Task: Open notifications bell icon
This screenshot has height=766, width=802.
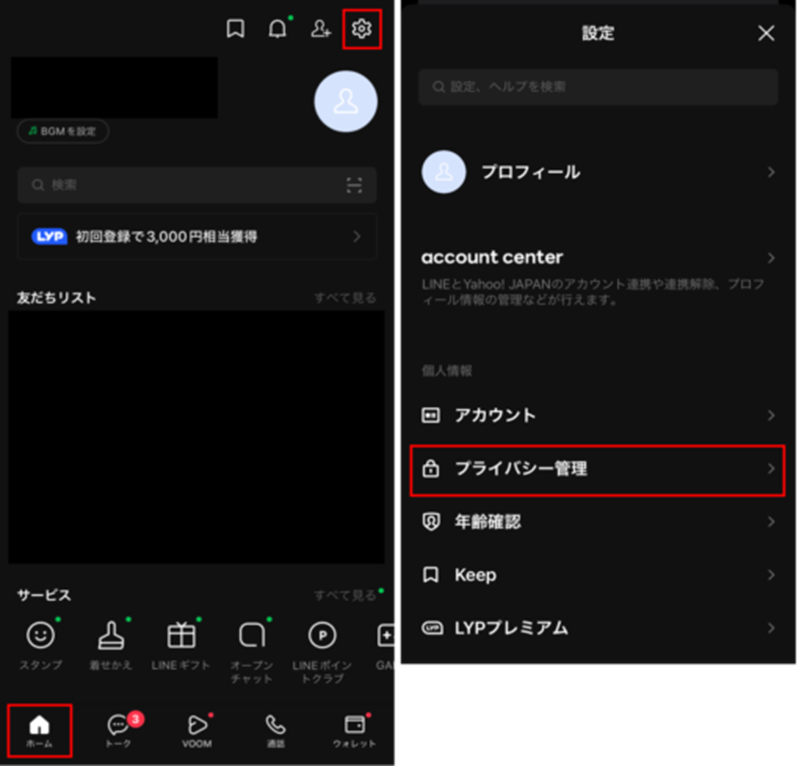Action: (x=278, y=29)
